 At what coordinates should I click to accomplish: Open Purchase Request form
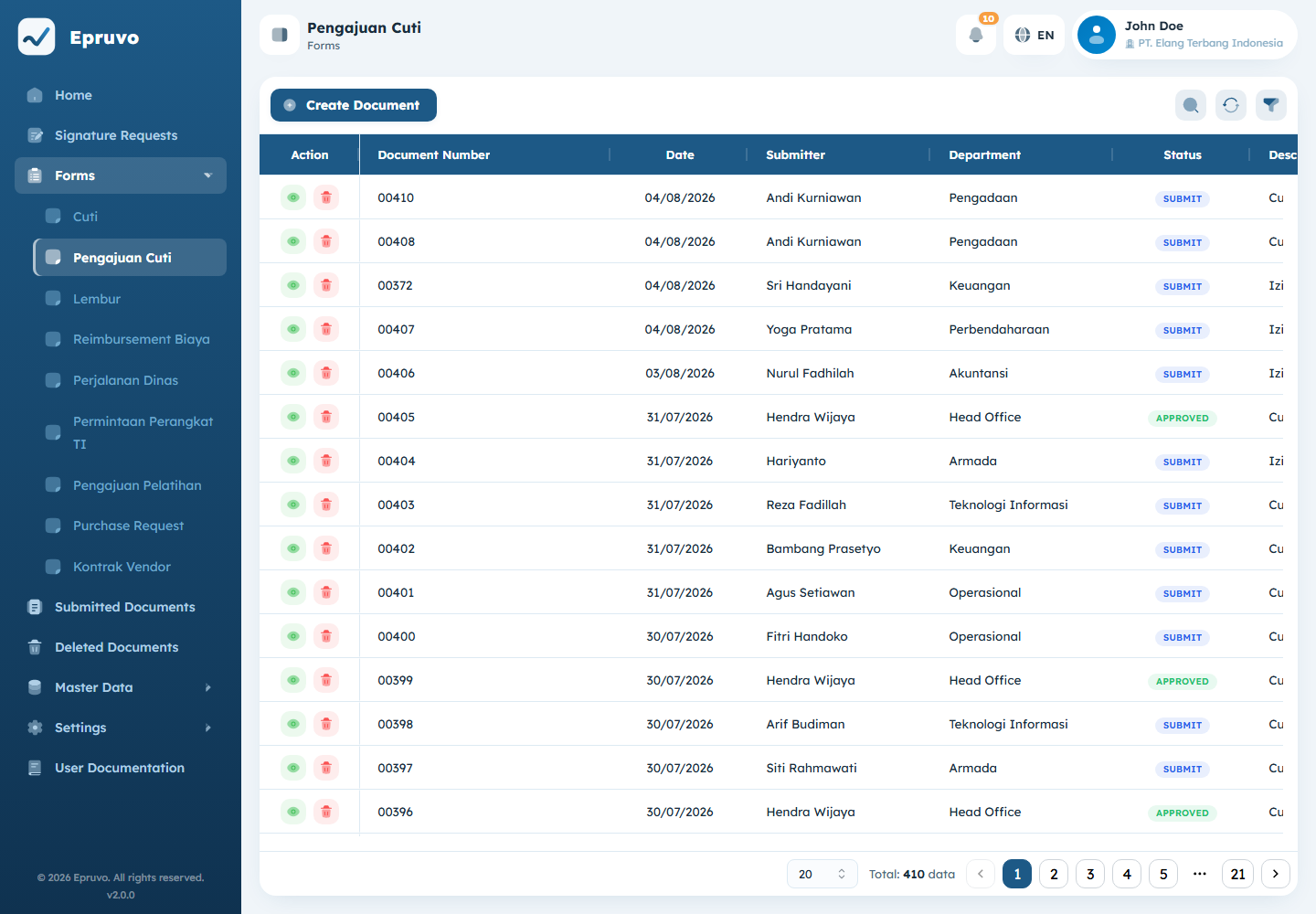coord(130,526)
